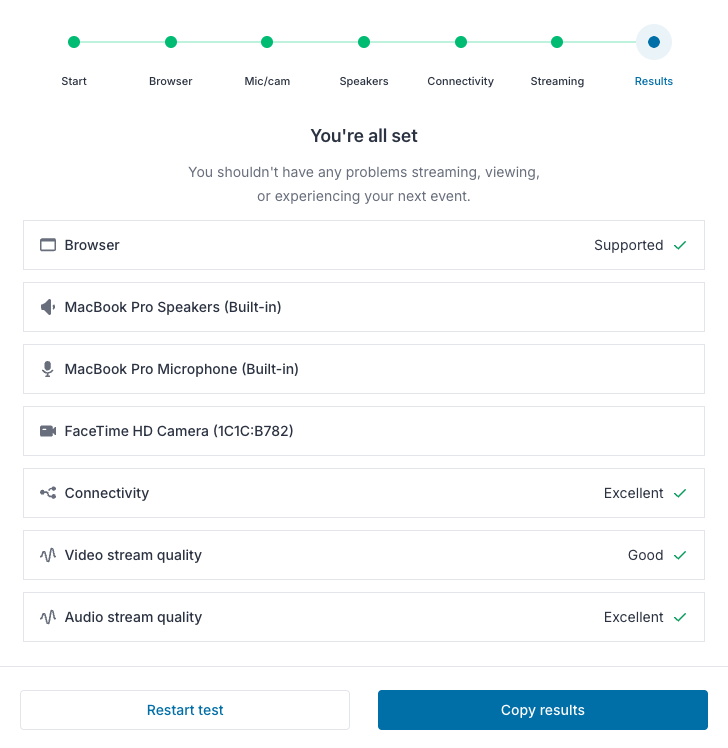Click the Connectivity share-nodes icon

48,493
